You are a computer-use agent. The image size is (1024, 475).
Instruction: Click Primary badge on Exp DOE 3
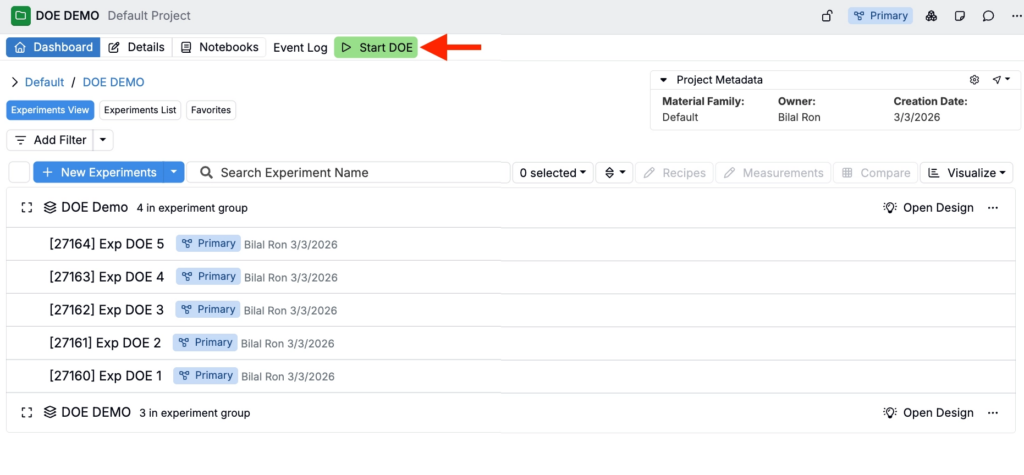(x=208, y=309)
